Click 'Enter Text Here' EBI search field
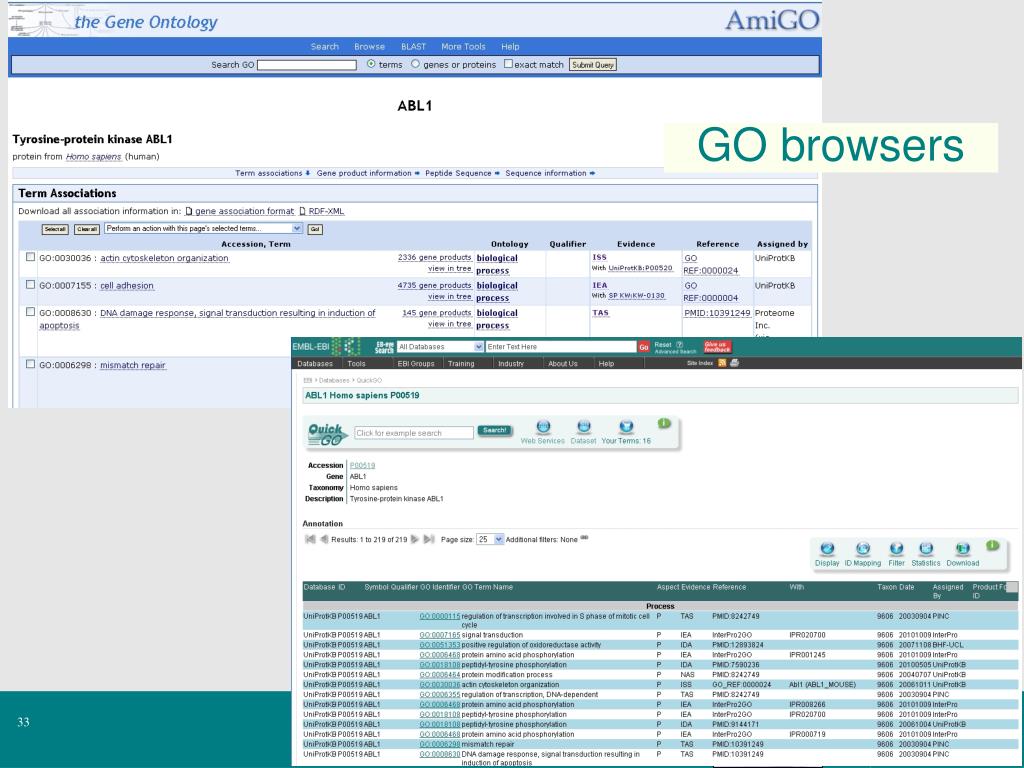Image resolution: width=1024 pixels, height=768 pixels. (x=561, y=347)
